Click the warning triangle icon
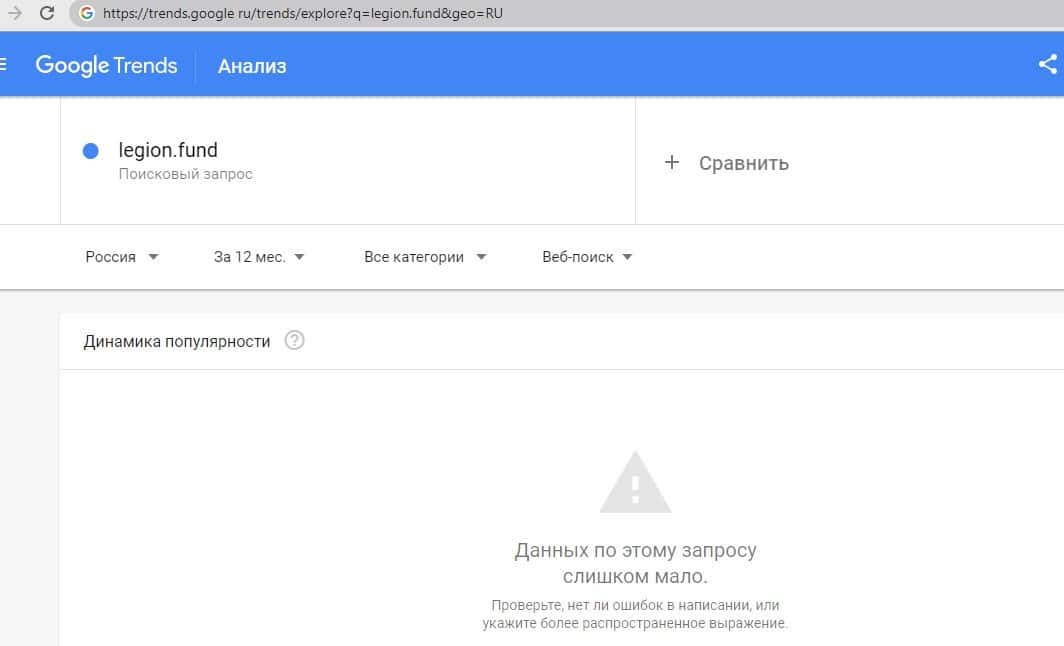The image size is (1064, 646). [635, 482]
